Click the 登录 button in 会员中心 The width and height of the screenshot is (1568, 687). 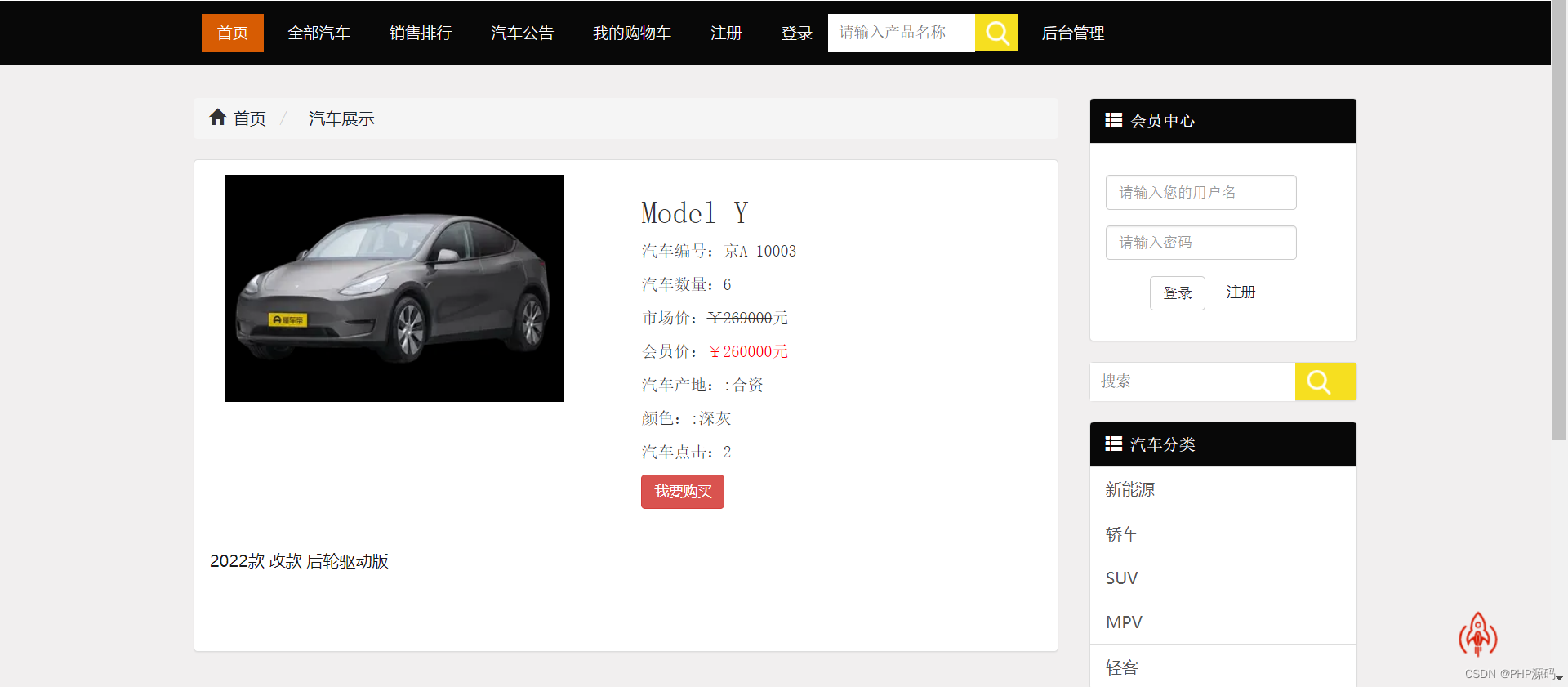1178,293
